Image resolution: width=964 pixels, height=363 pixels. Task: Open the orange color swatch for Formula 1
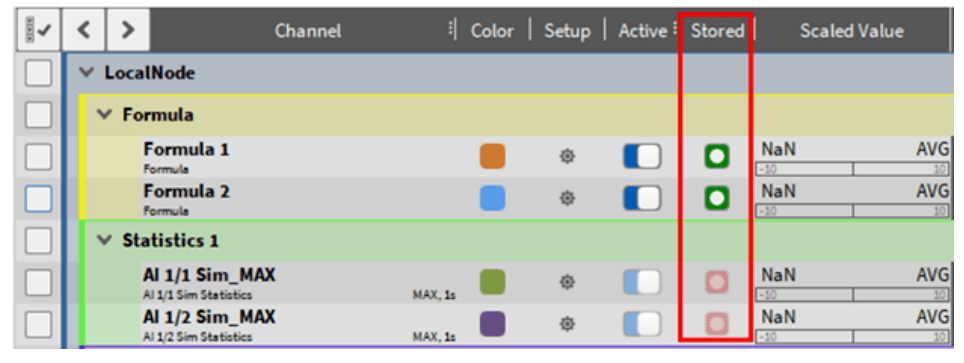[x=492, y=156]
